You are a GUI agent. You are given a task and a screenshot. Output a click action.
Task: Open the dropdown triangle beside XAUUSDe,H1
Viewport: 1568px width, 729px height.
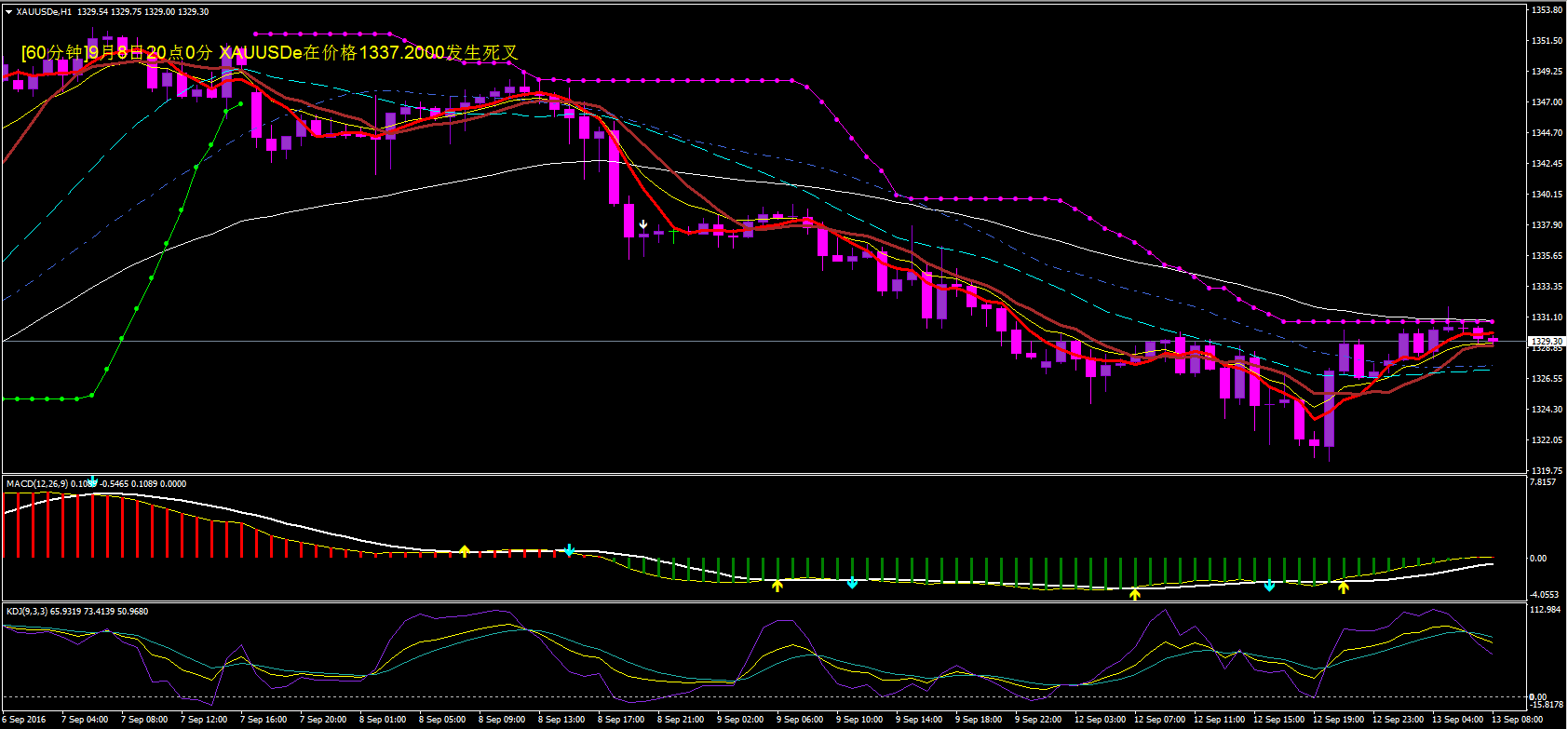(x=8, y=12)
